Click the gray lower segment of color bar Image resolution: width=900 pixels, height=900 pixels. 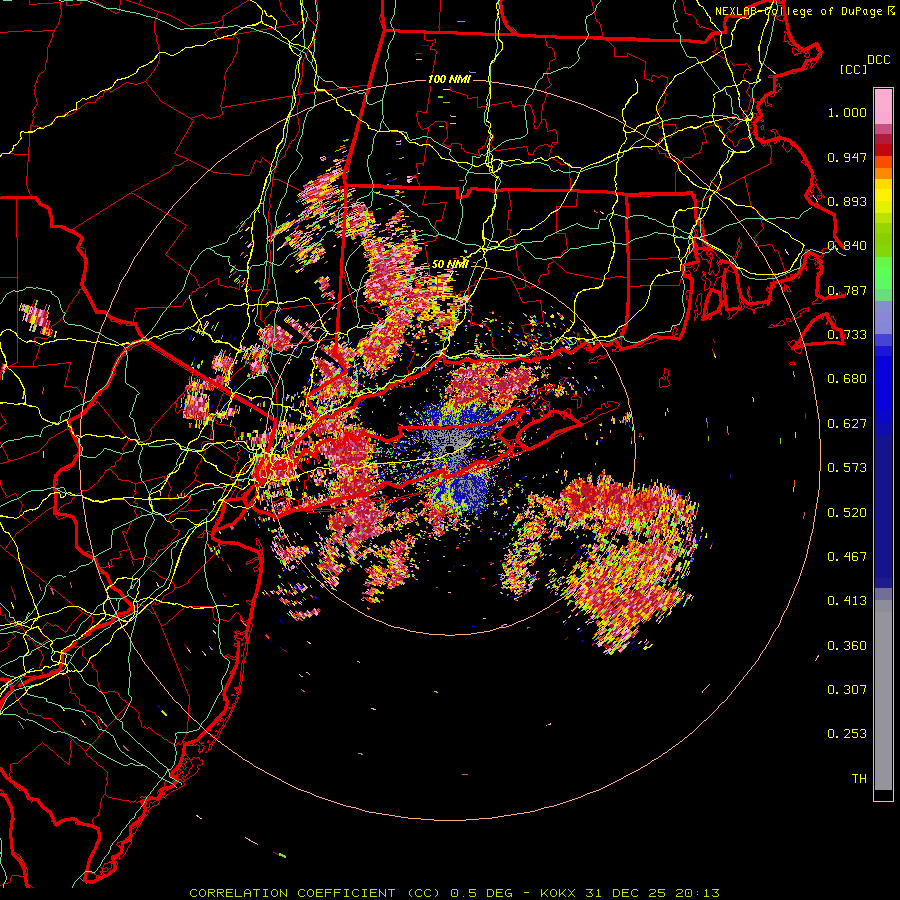(x=883, y=695)
